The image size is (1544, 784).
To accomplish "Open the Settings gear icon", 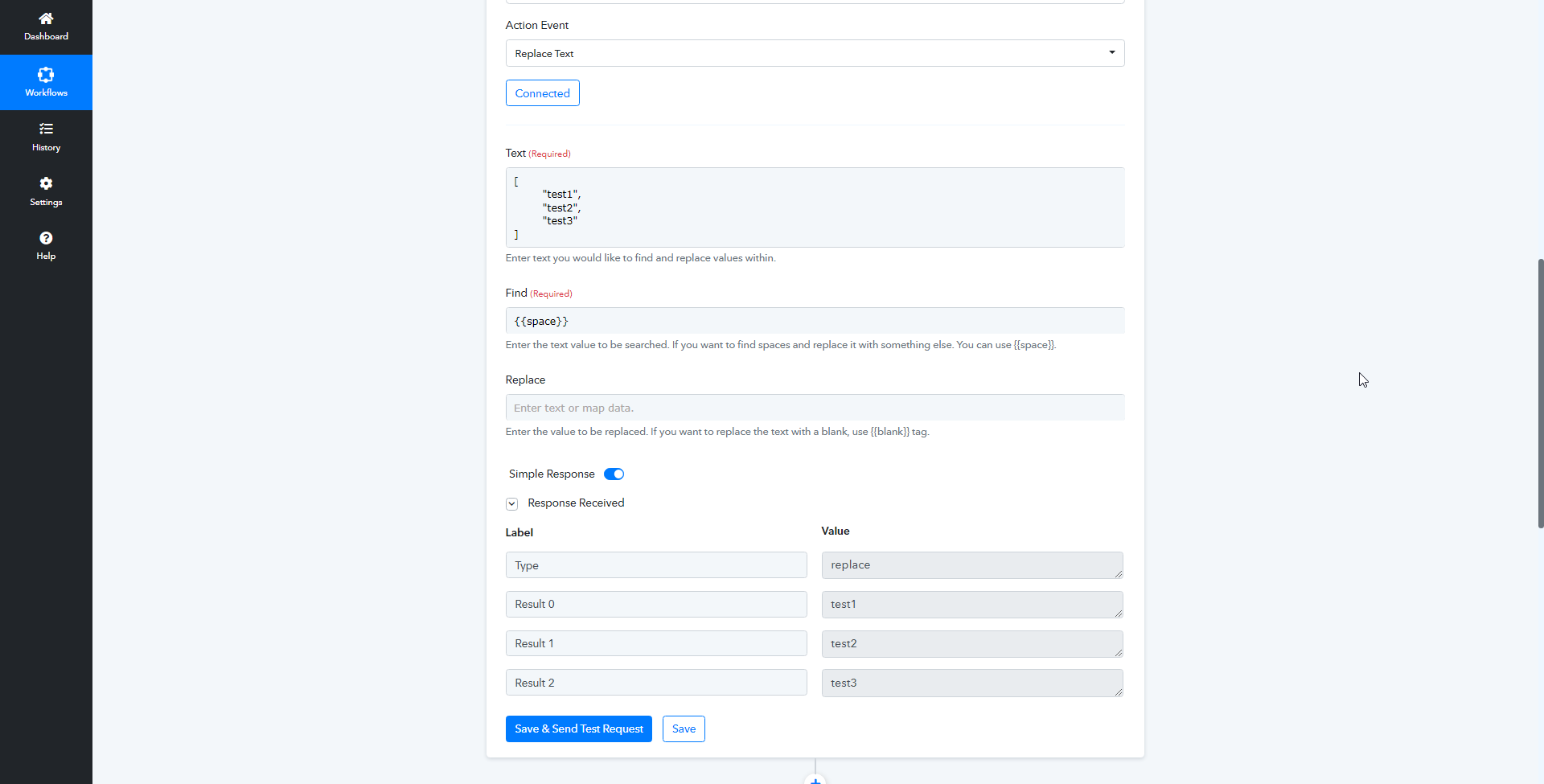I will pos(46,183).
